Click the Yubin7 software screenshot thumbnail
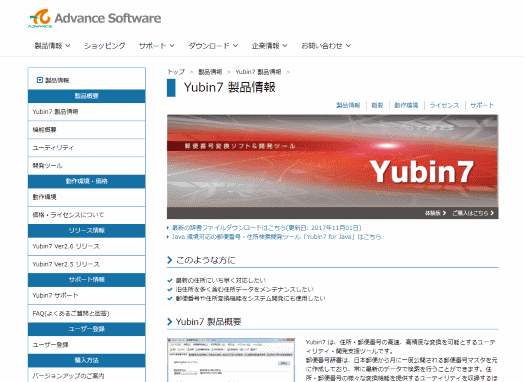The width and height of the screenshot is (525, 382). click(231, 360)
